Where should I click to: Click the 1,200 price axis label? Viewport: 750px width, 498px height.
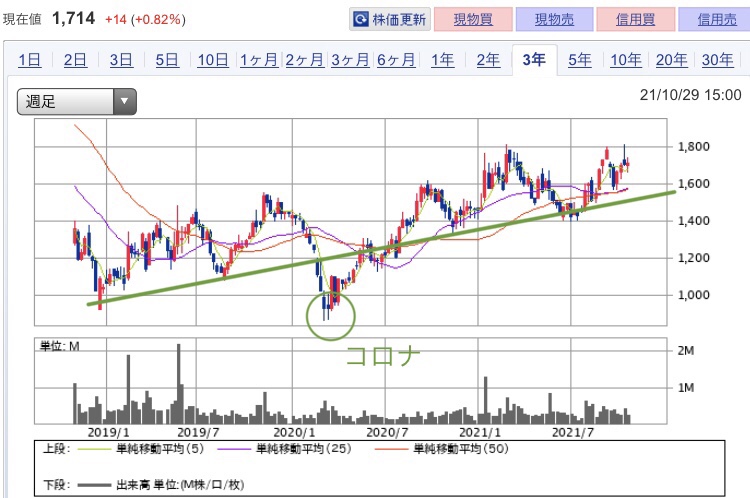pos(694,258)
